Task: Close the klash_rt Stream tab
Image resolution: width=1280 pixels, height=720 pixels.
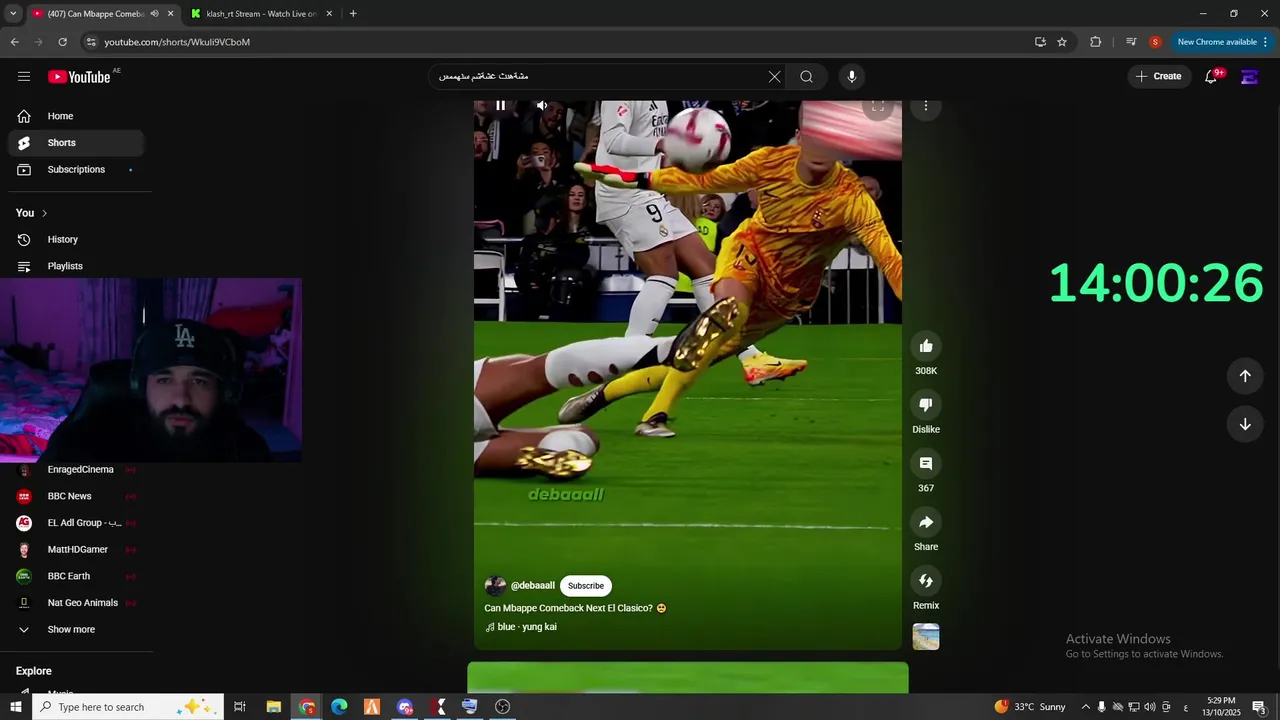Action: pos(329,14)
